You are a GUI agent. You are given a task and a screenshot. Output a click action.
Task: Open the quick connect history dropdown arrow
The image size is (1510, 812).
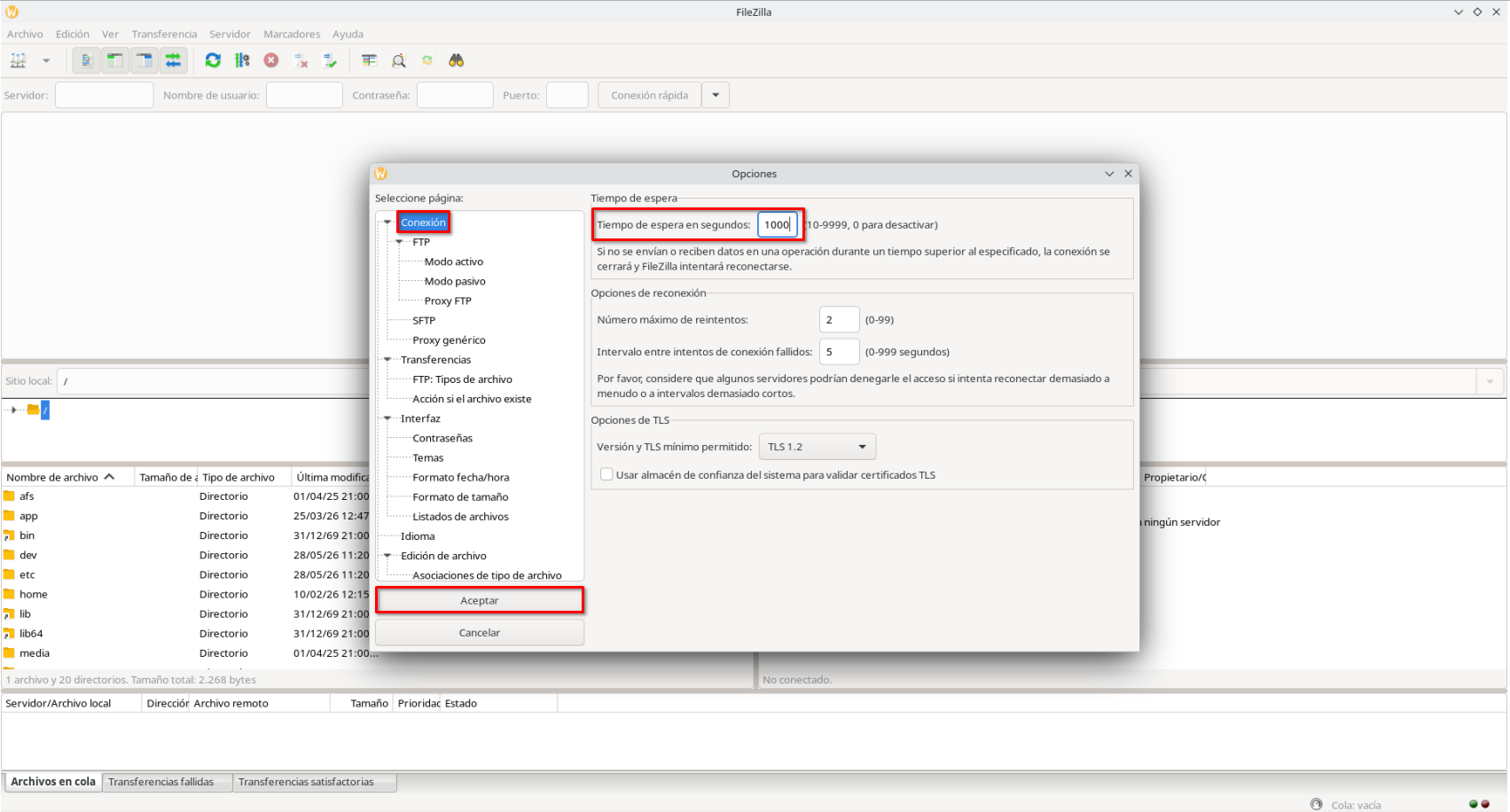(x=716, y=96)
